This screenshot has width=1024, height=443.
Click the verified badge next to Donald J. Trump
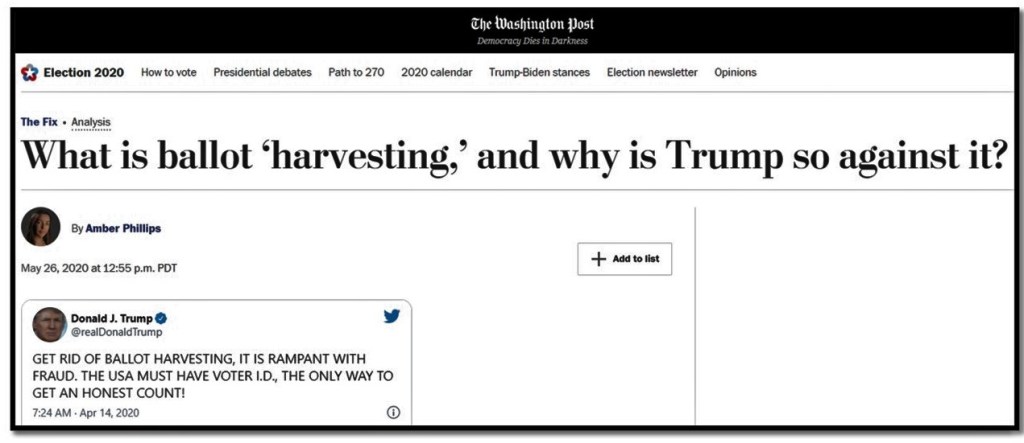pos(161,318)
